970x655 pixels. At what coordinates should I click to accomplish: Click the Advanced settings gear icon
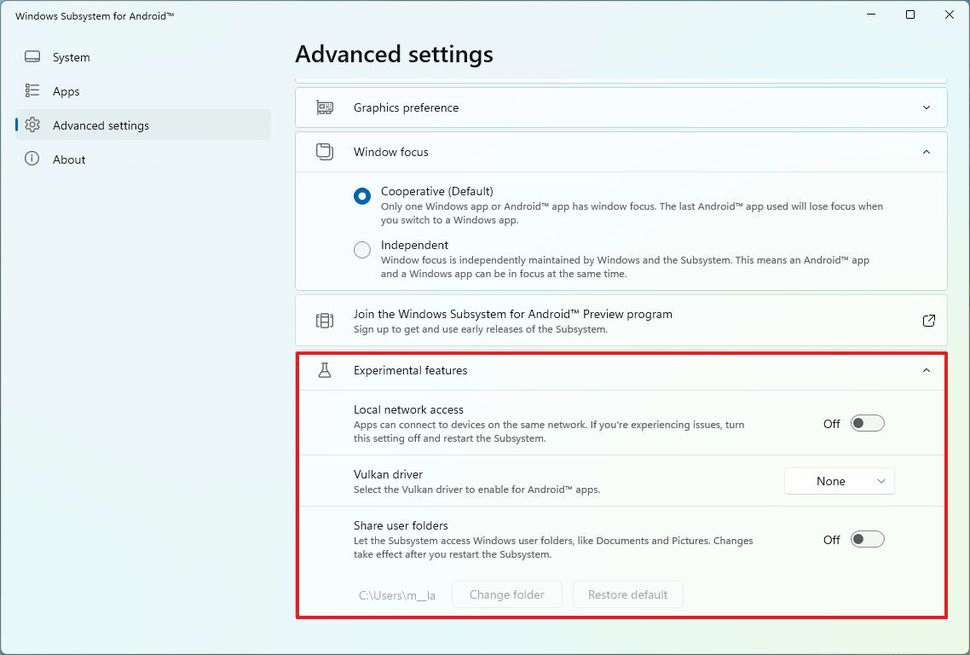tap(32, 125)
